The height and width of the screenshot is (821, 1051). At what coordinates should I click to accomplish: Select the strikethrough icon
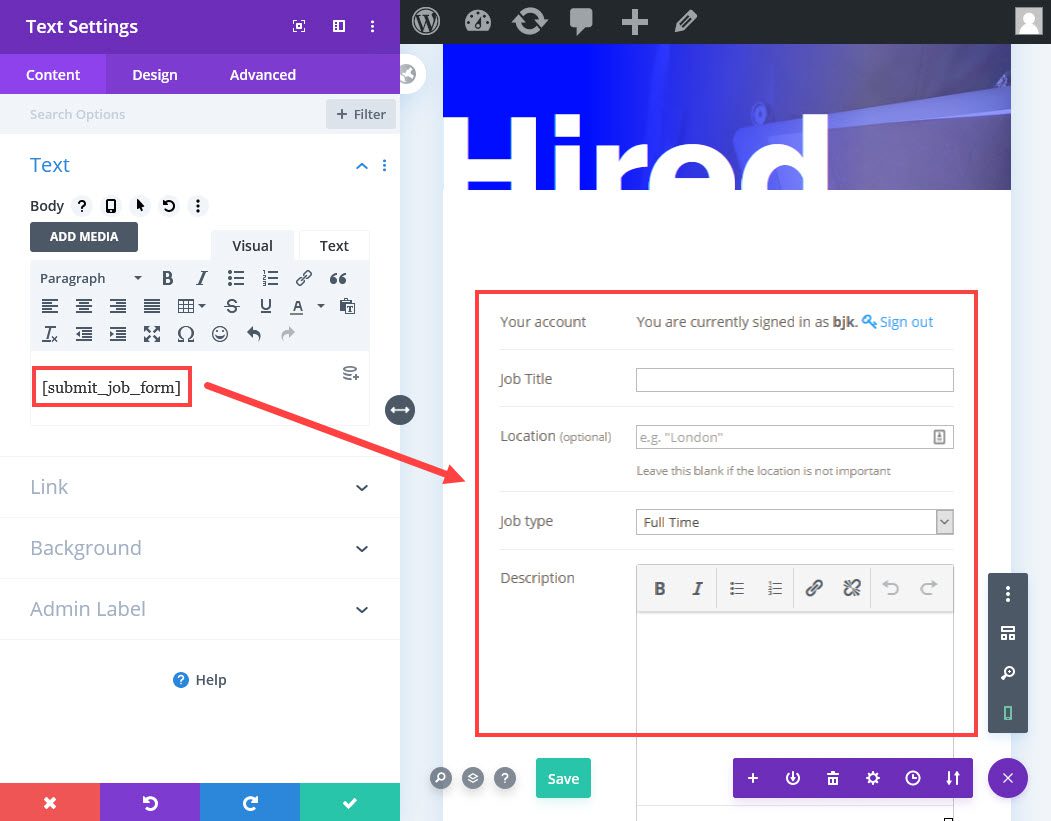[x=231, y=306]
